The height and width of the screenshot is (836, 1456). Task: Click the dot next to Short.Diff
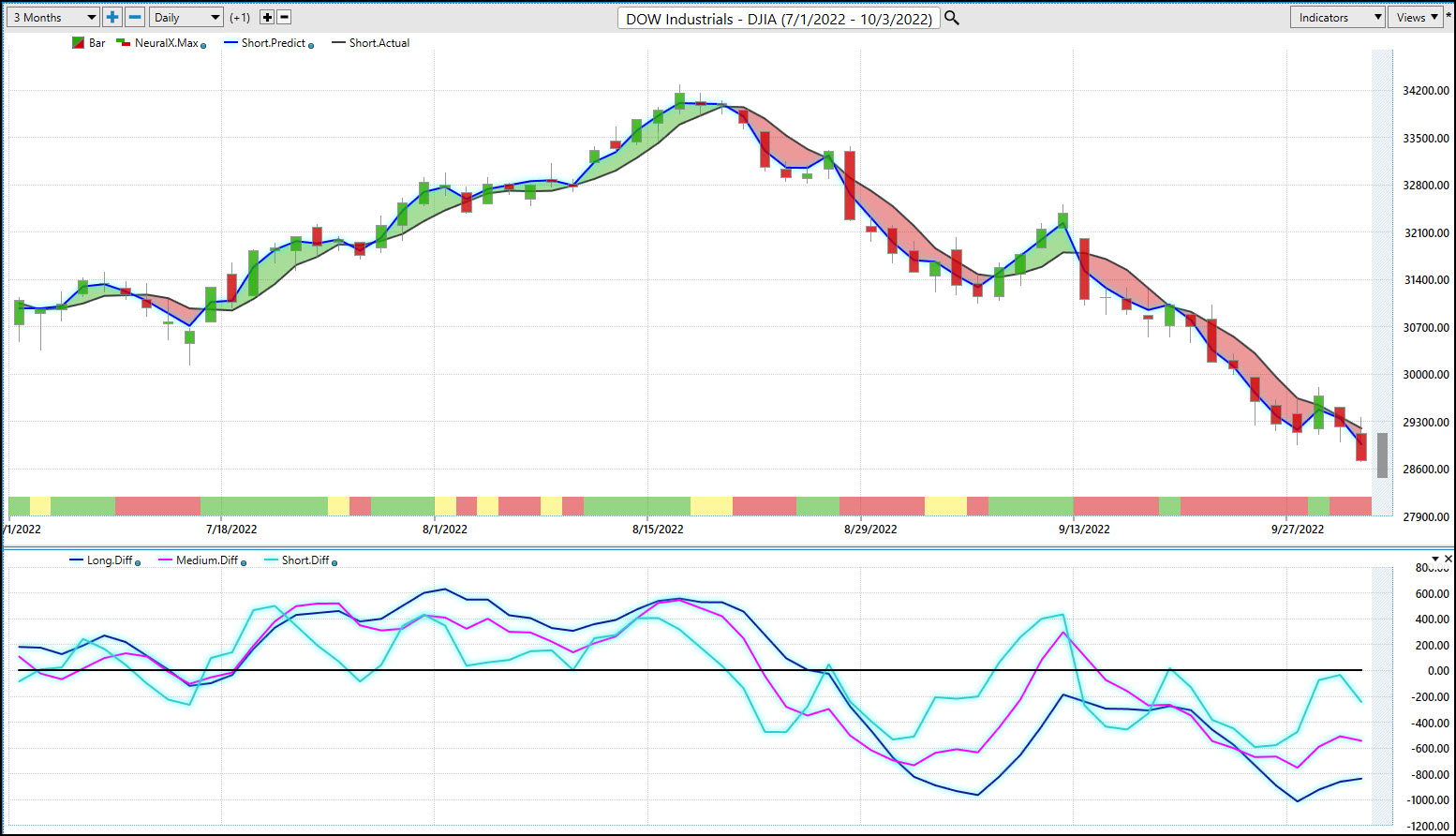334,562
